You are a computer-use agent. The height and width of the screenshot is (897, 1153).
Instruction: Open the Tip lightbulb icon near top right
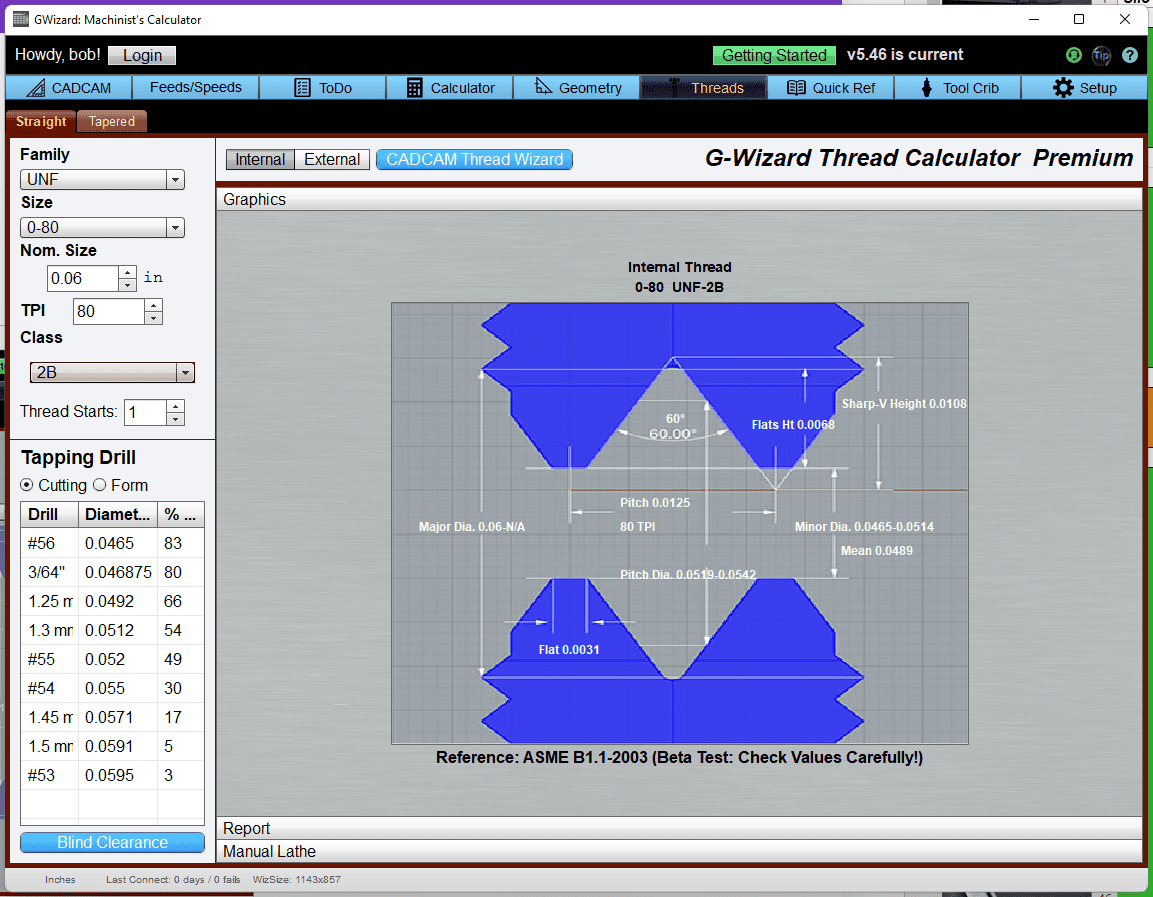pos(1101,55)
